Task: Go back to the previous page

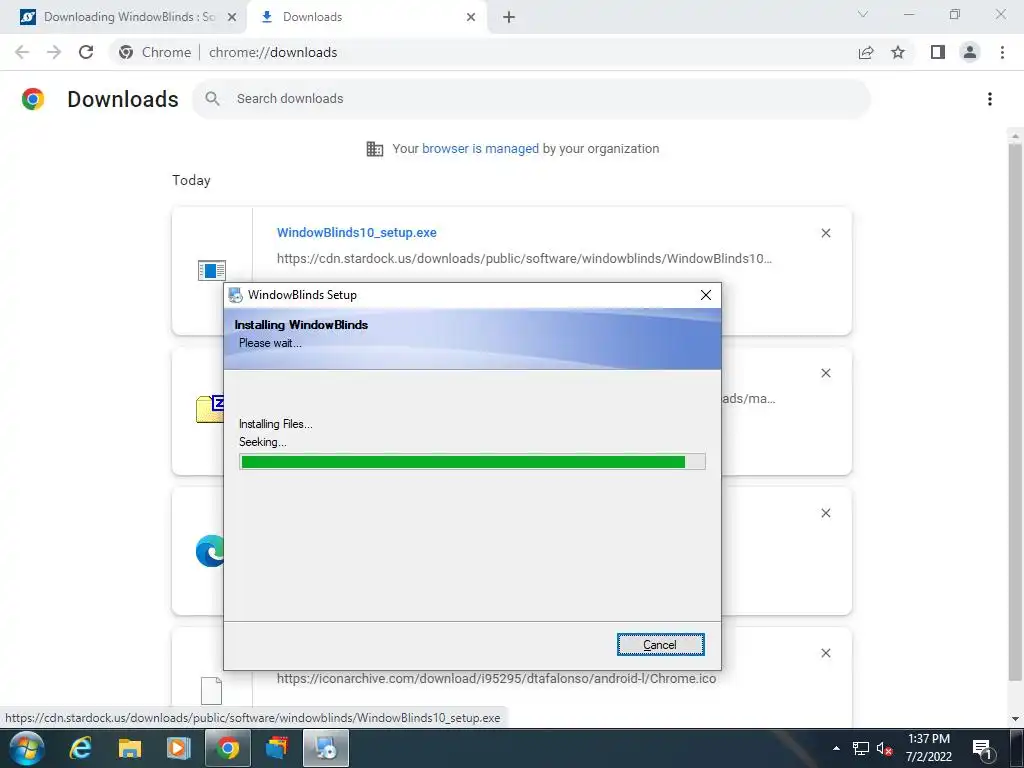Action: tap(22, 52)
